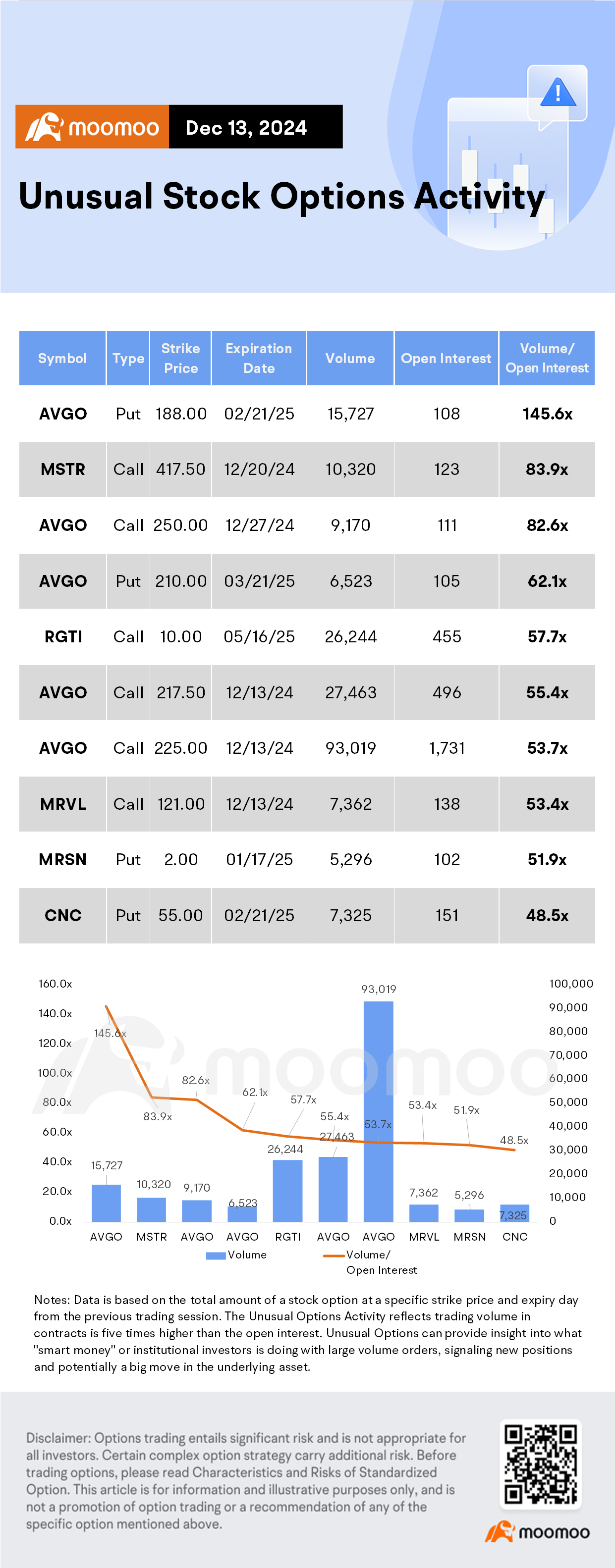Click the MSTR symbol in the table
615x1568 pixels.
pos(63,470)
